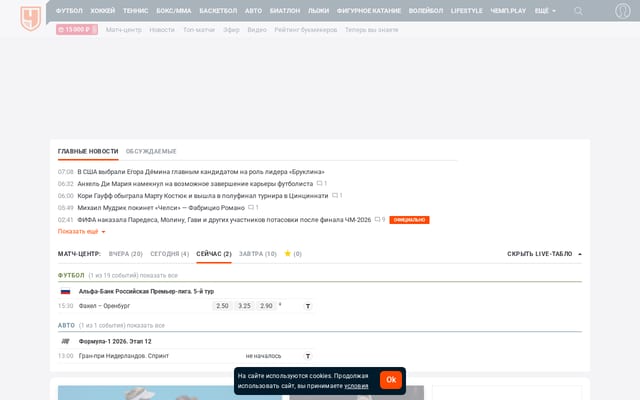The width and height of the screenshot is (640, 400).
Task: Open comments icon on Mudryk news
Action: tap(251, 207)
